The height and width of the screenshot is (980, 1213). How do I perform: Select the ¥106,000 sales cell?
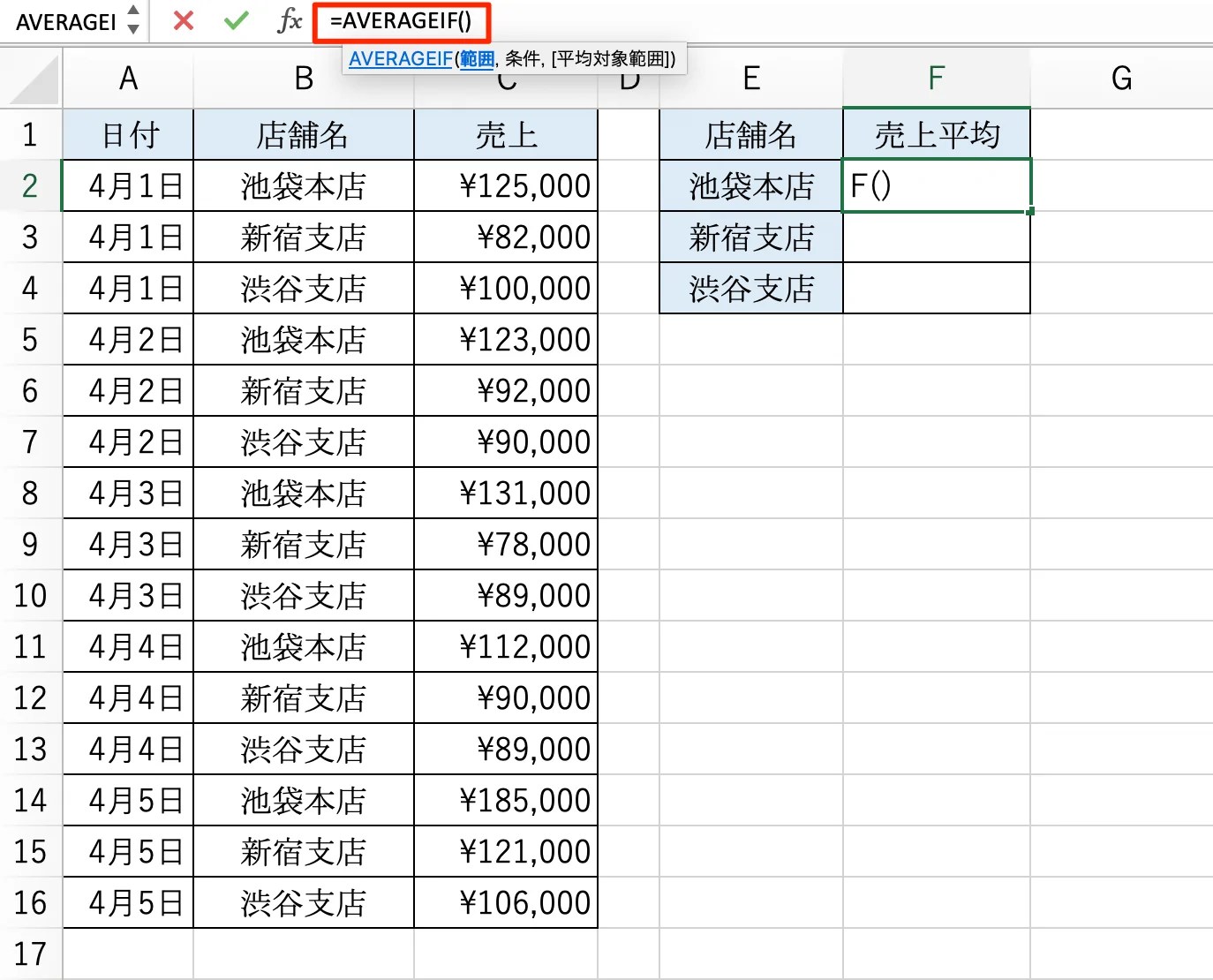pos(506,903)
